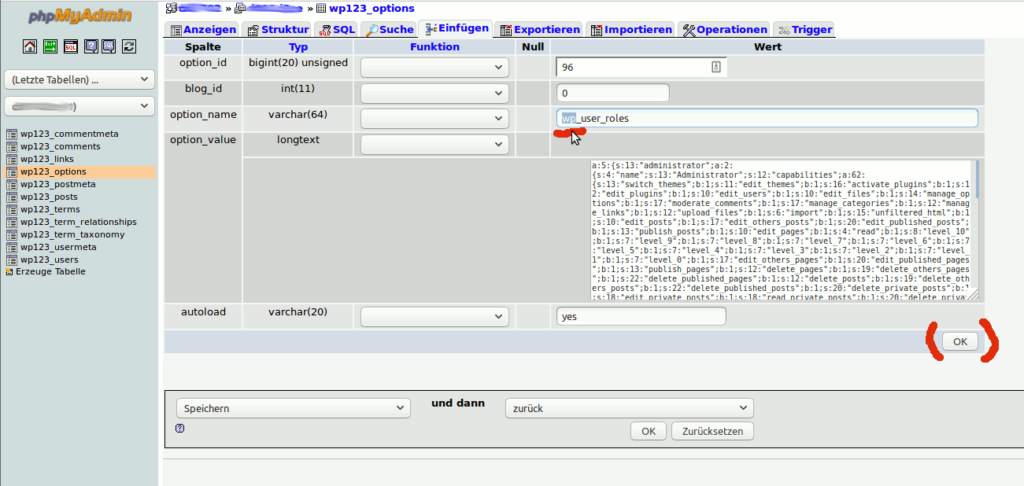This screenshot has height=486, width=1024.
Task: Open the SQL query window icon
Action: click(x=70, y=46)
